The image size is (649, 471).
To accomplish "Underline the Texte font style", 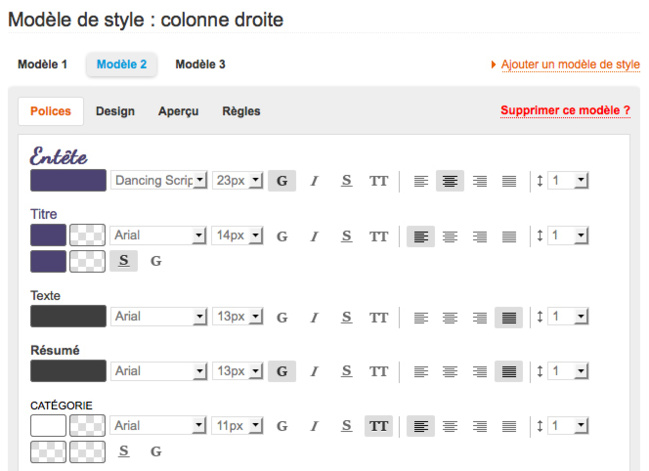I will tap(346, 317).
